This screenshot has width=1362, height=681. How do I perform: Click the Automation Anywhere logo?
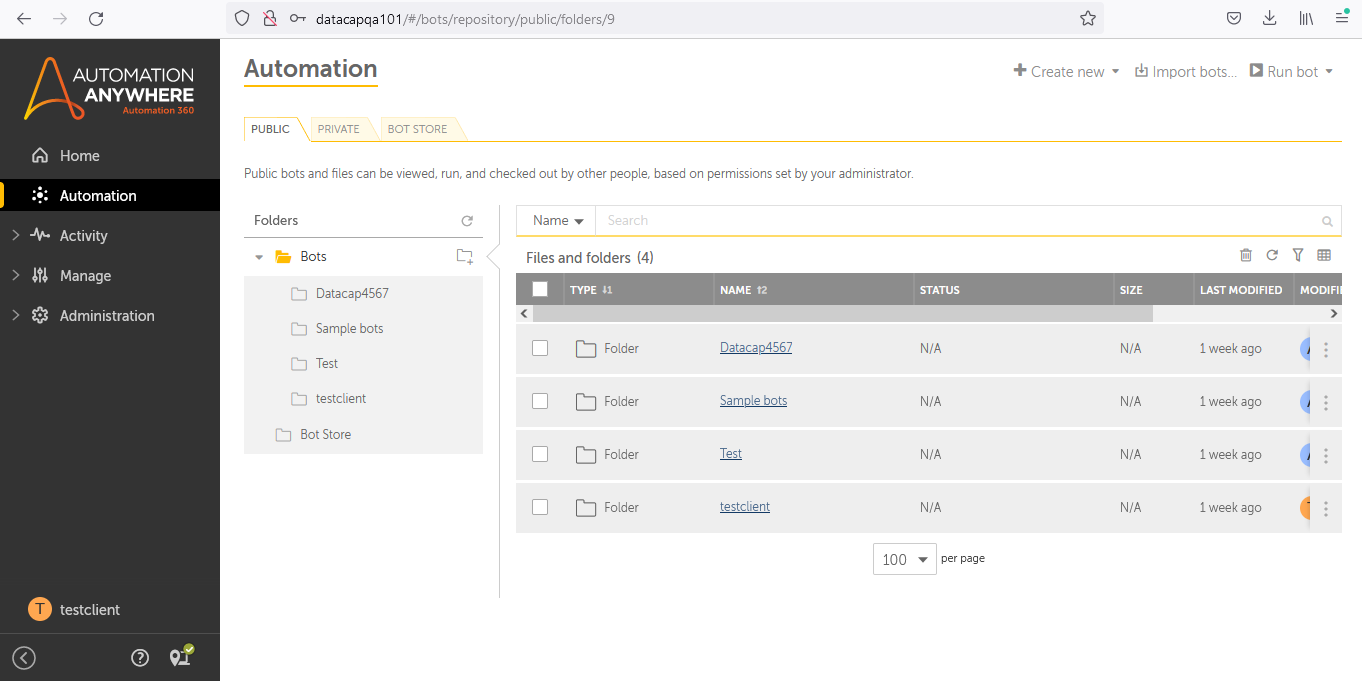tap(109, 89)
